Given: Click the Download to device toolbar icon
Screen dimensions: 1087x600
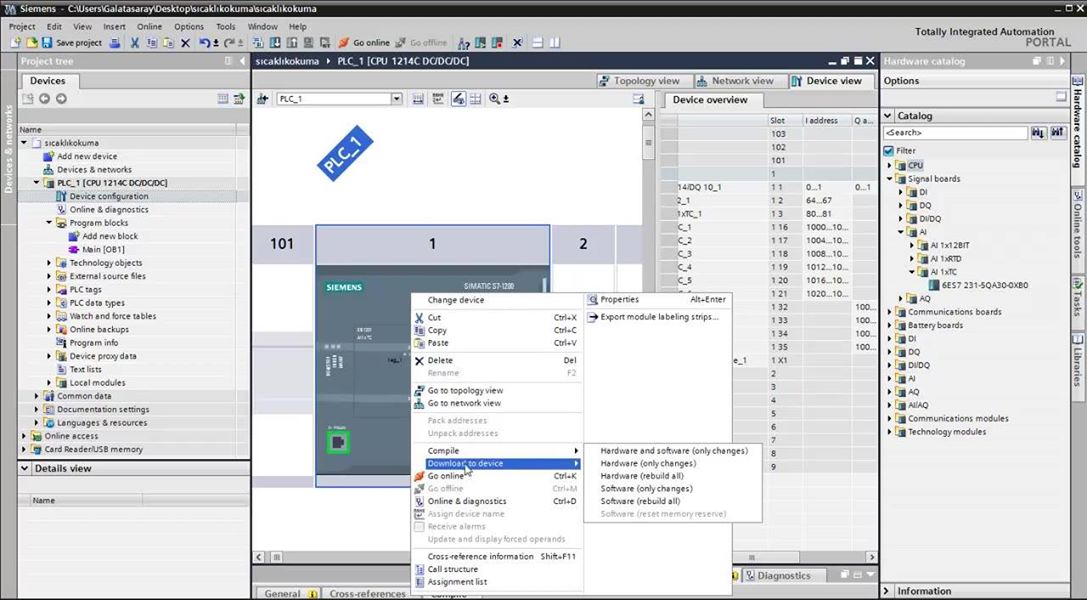Looking at the screenshot, I should pyautogui.click(x=275, y=43).
